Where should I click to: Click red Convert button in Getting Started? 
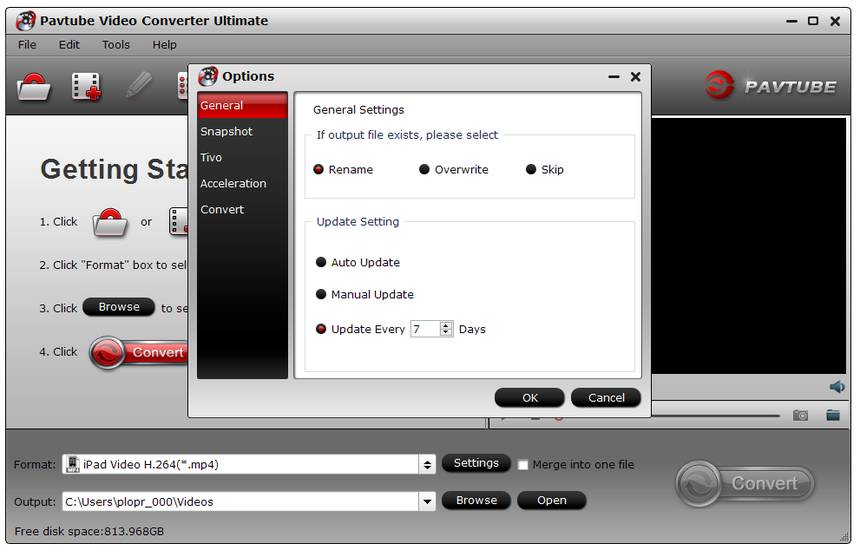pos(138,352)
